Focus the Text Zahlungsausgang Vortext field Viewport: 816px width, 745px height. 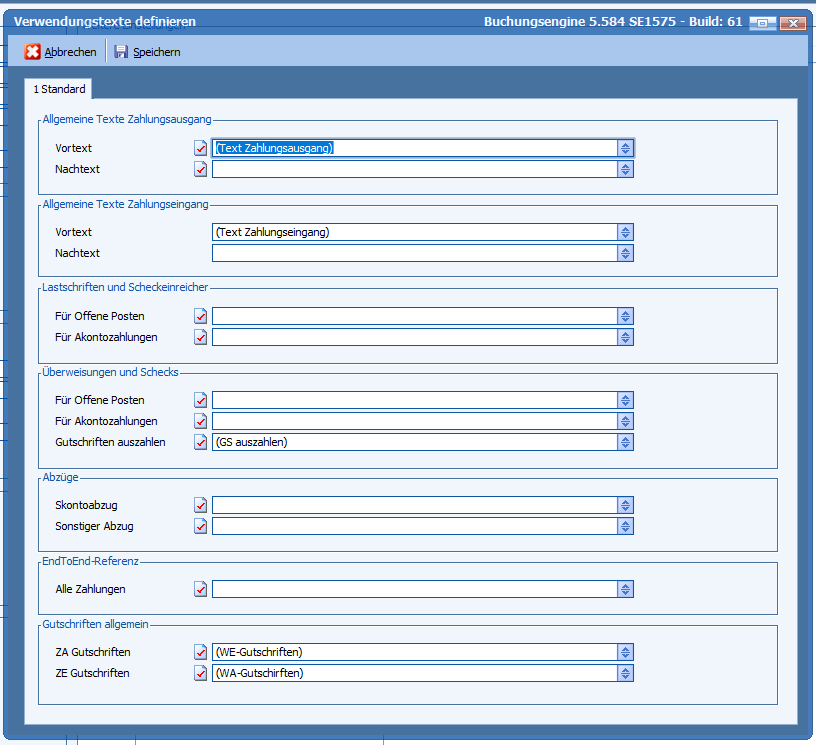point(414,148)
